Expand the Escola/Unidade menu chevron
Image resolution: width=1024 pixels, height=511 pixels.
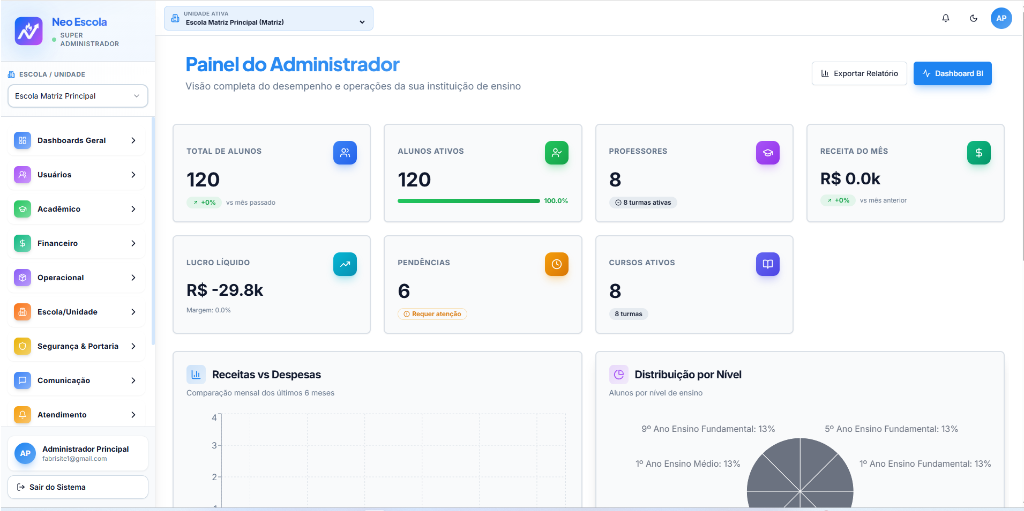click(133, 312)
